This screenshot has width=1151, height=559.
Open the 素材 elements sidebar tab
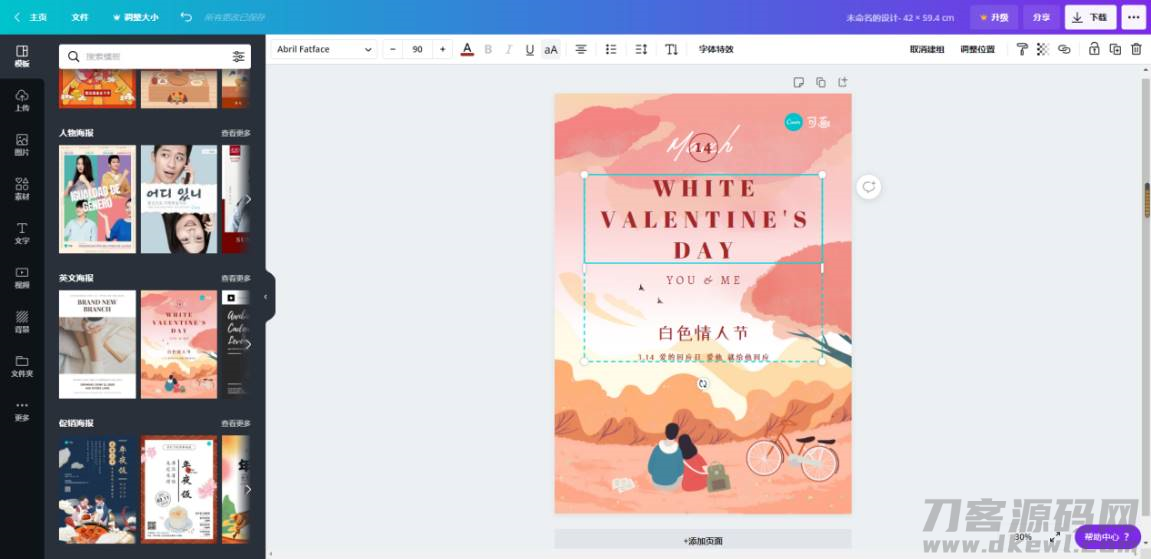[x=22, y=189]
